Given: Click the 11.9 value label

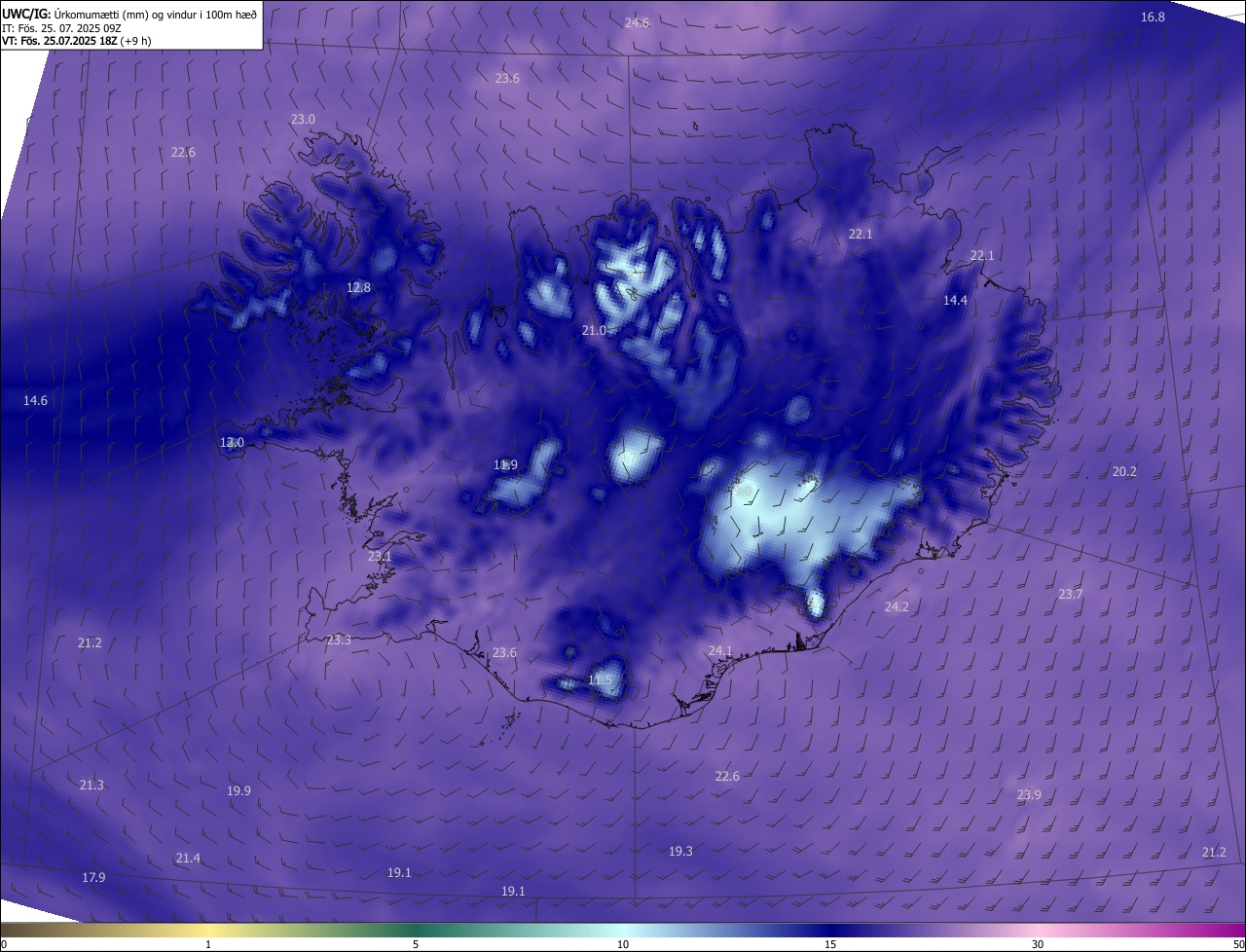Looking at the screenshot, I should click(x=505, y=464).
